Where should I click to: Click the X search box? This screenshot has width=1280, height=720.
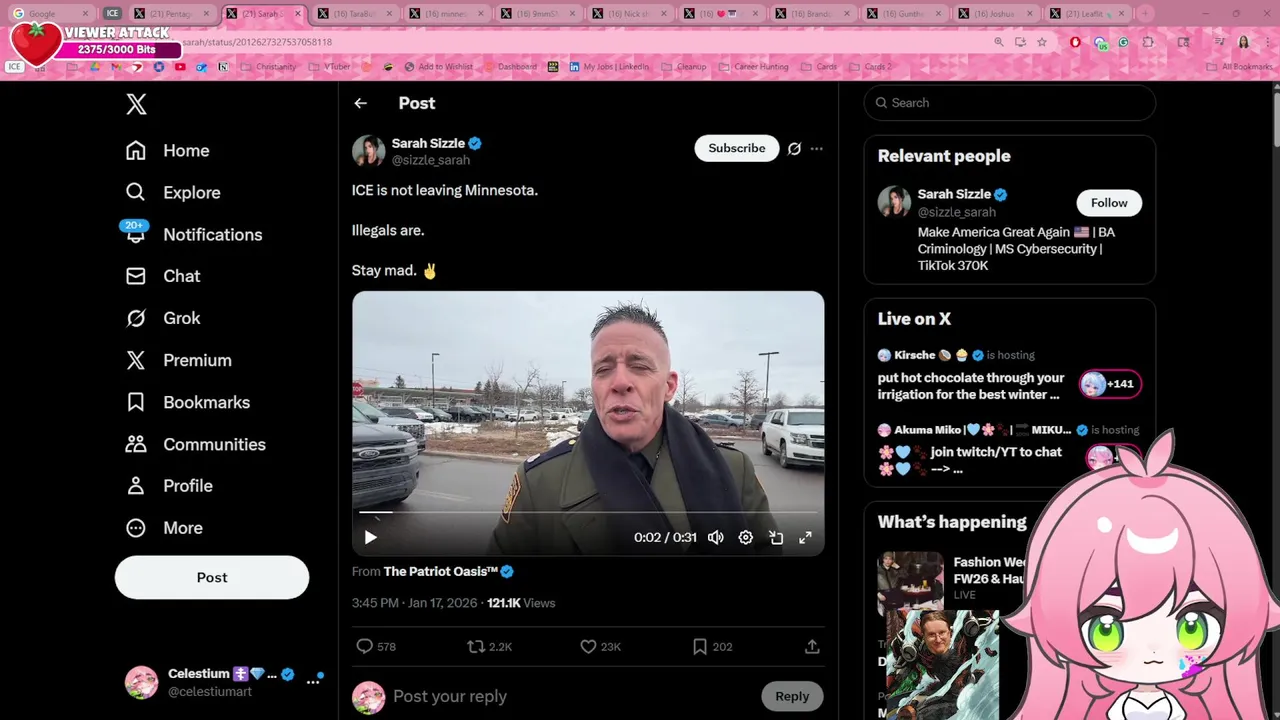click(1010, 103)
